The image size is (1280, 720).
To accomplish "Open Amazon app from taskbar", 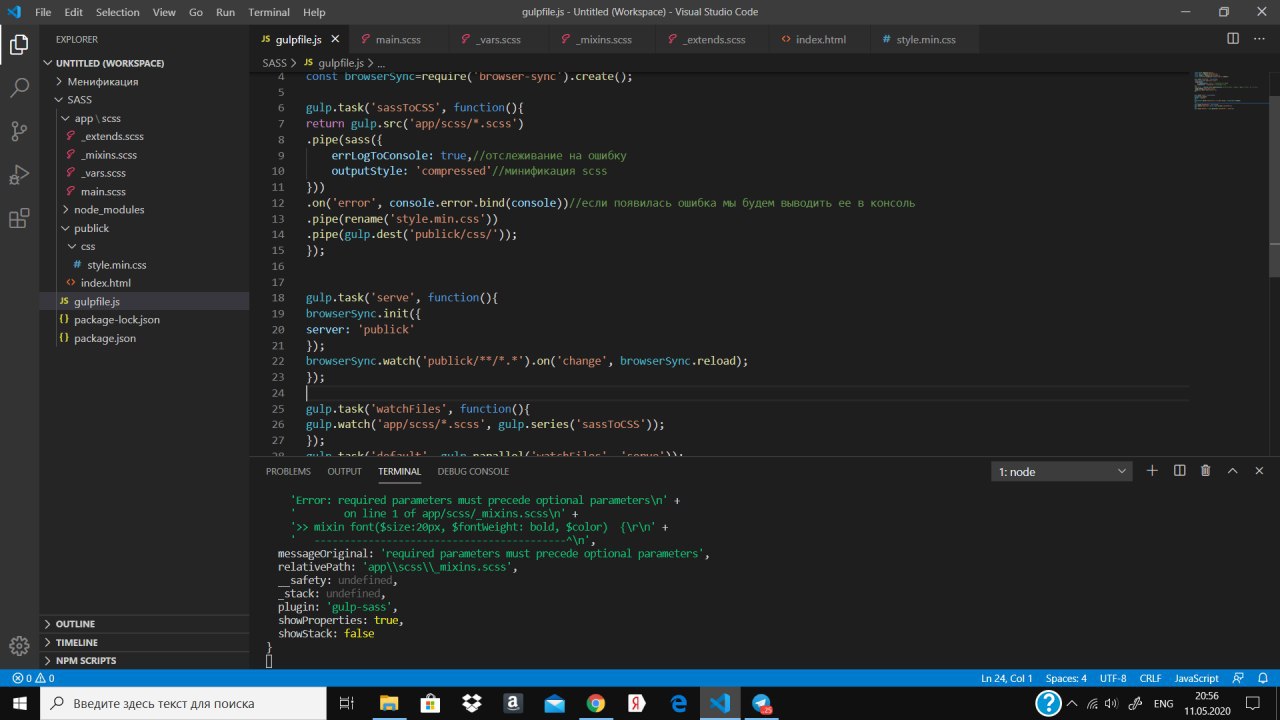I will [513, 703].
